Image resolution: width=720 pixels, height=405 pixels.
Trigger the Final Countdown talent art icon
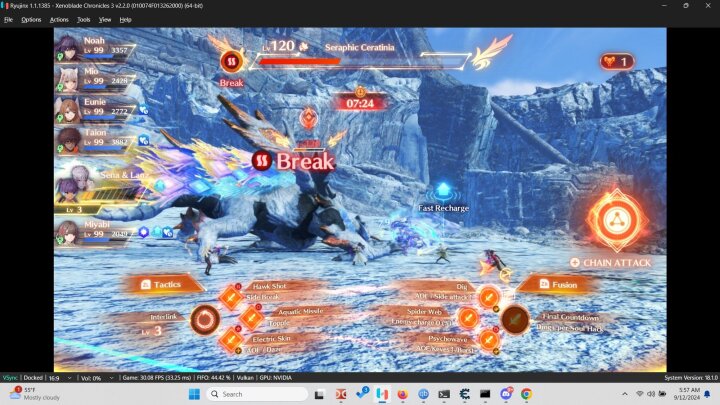(515, 319)
